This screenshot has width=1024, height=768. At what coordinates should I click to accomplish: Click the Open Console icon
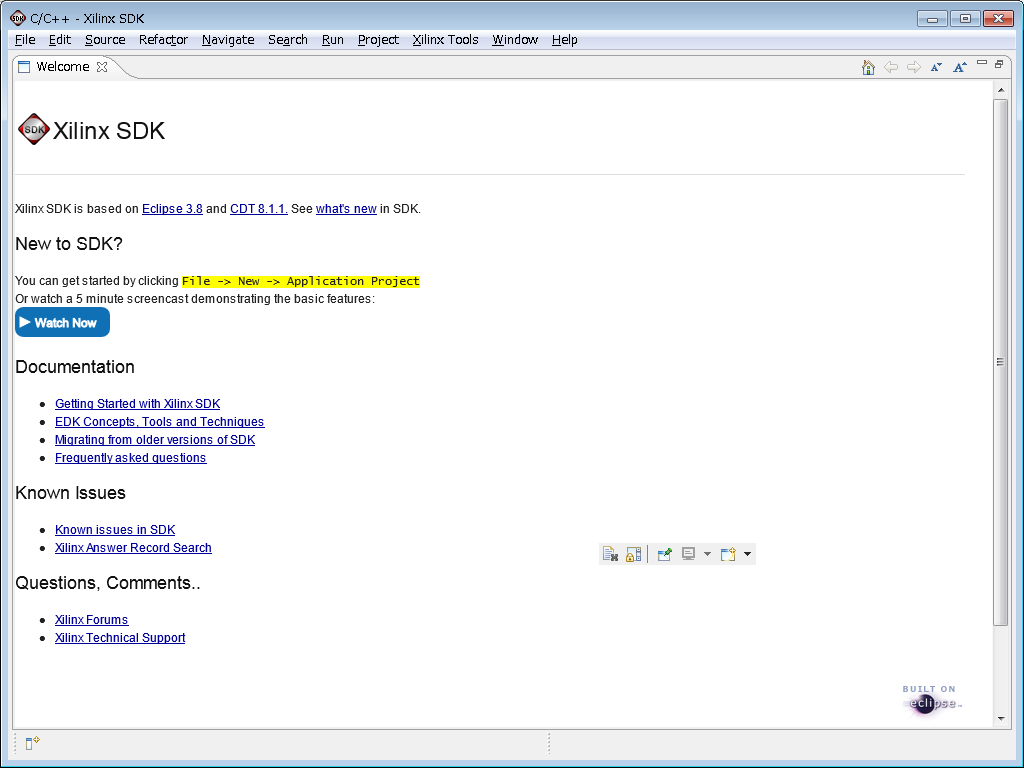(728, 554)
